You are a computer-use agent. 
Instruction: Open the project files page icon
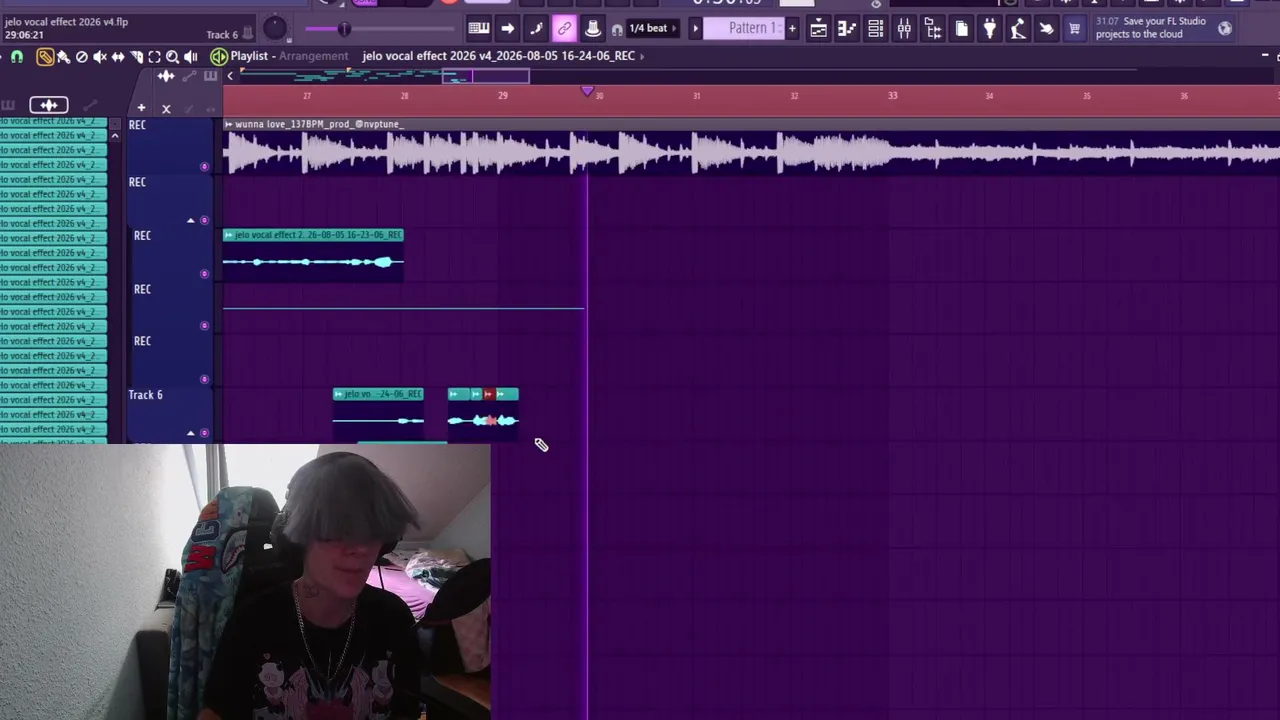tap(961, 29)
